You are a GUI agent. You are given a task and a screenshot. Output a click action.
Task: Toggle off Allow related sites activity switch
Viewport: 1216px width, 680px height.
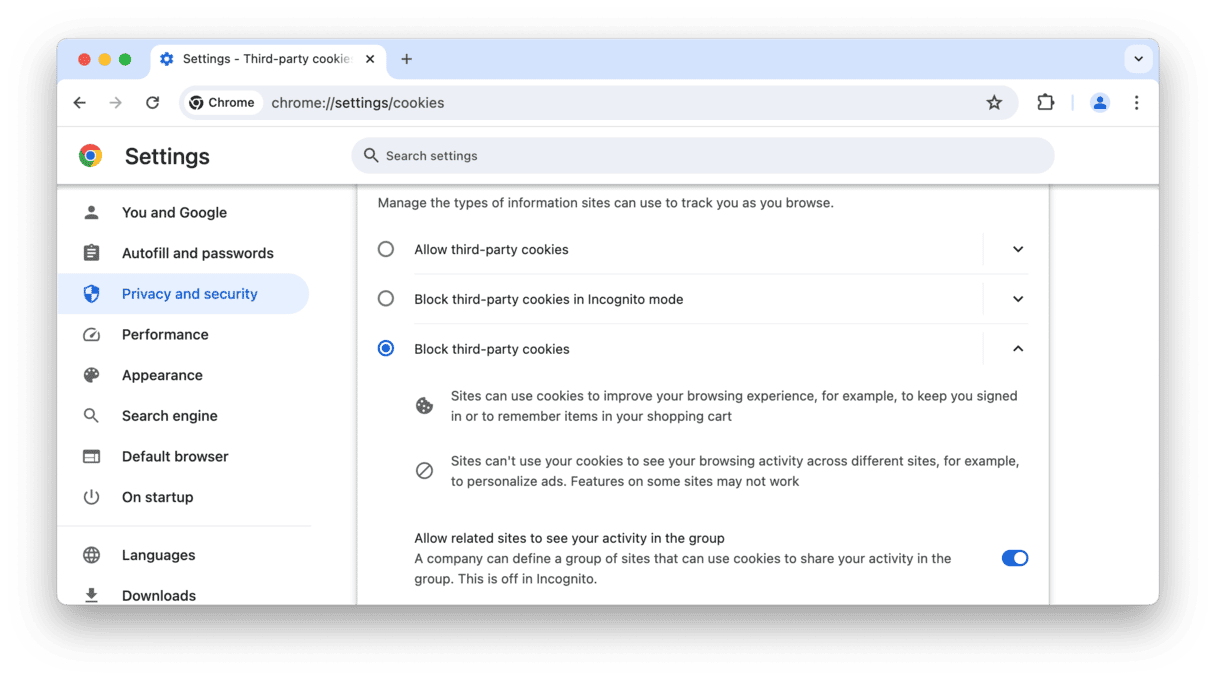click(x=1014, y=558)
